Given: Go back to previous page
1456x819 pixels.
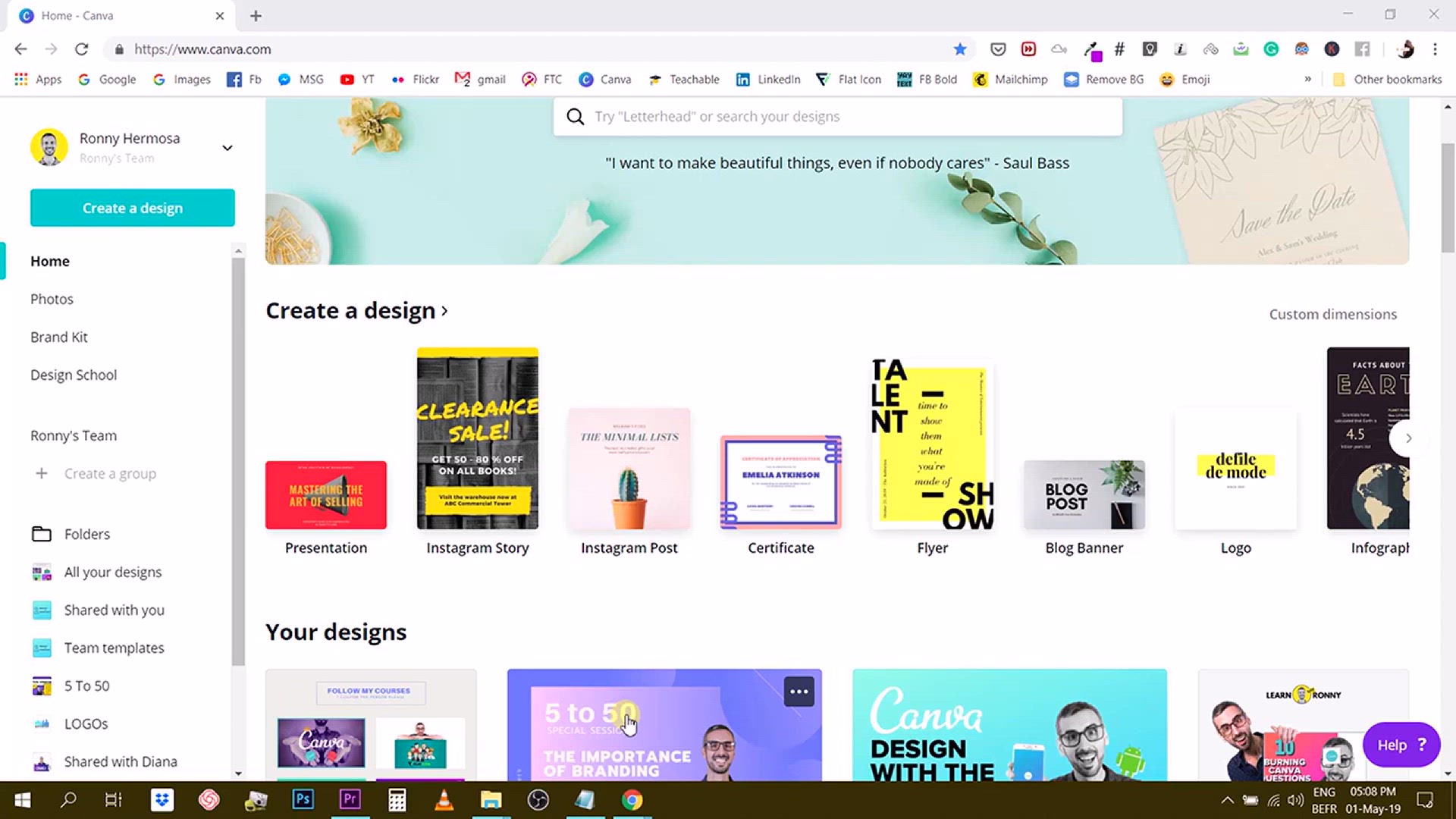Looking at the screenshot, I should tap(20, 49).
